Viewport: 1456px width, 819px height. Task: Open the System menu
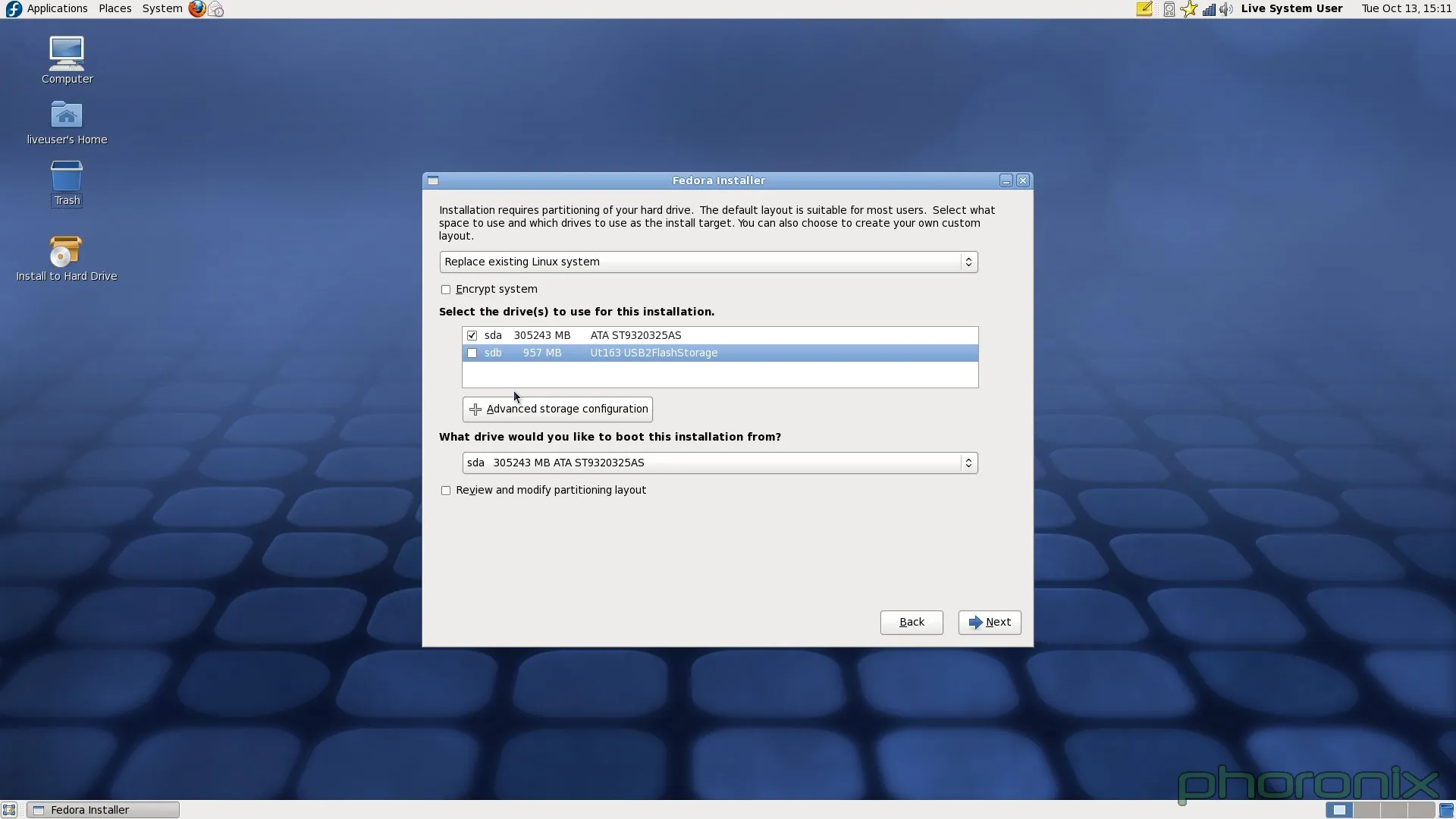pyautogui.click(x=162, y=8)
